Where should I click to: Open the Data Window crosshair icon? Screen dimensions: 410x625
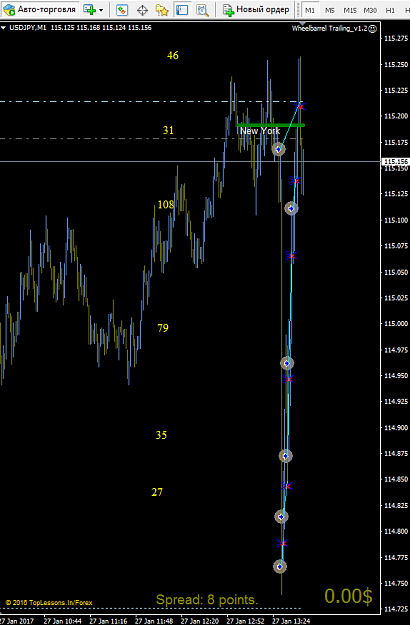click(142, 10)
